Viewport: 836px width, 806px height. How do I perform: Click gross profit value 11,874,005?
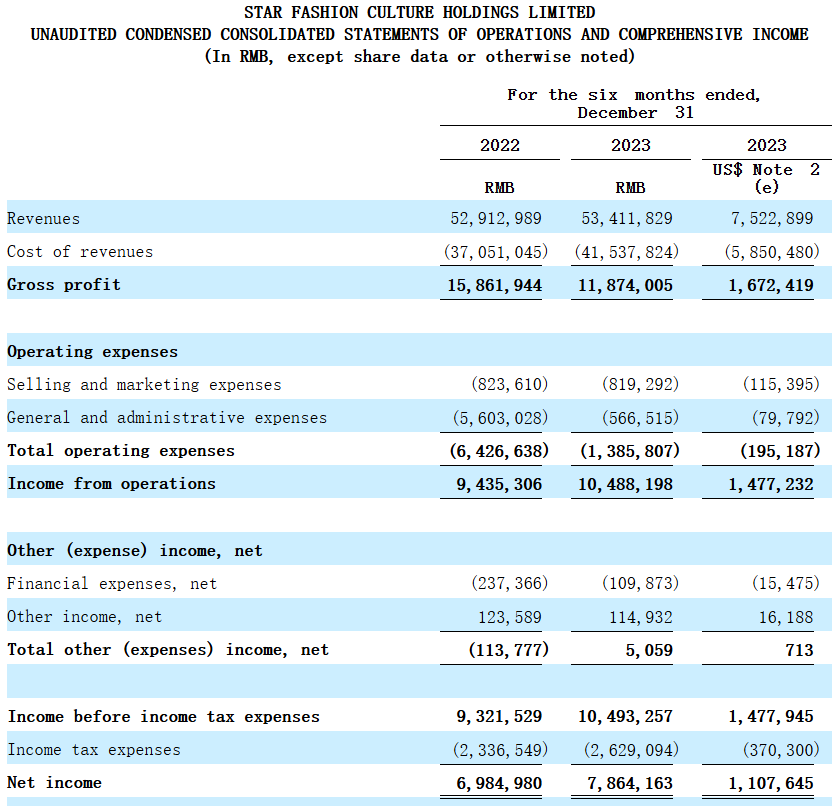(x=625, y=285)
